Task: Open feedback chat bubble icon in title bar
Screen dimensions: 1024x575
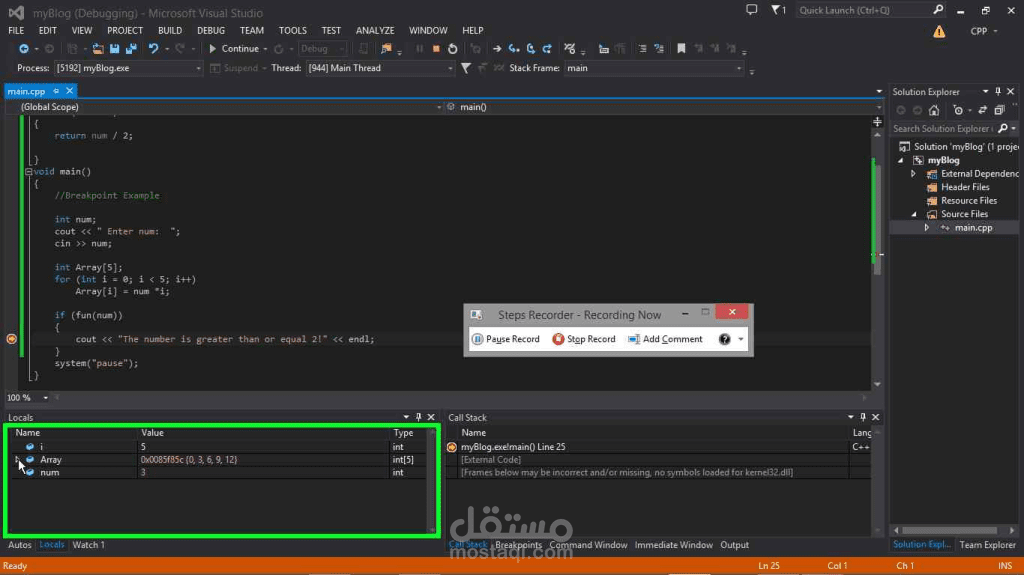Action: (752, 10)
